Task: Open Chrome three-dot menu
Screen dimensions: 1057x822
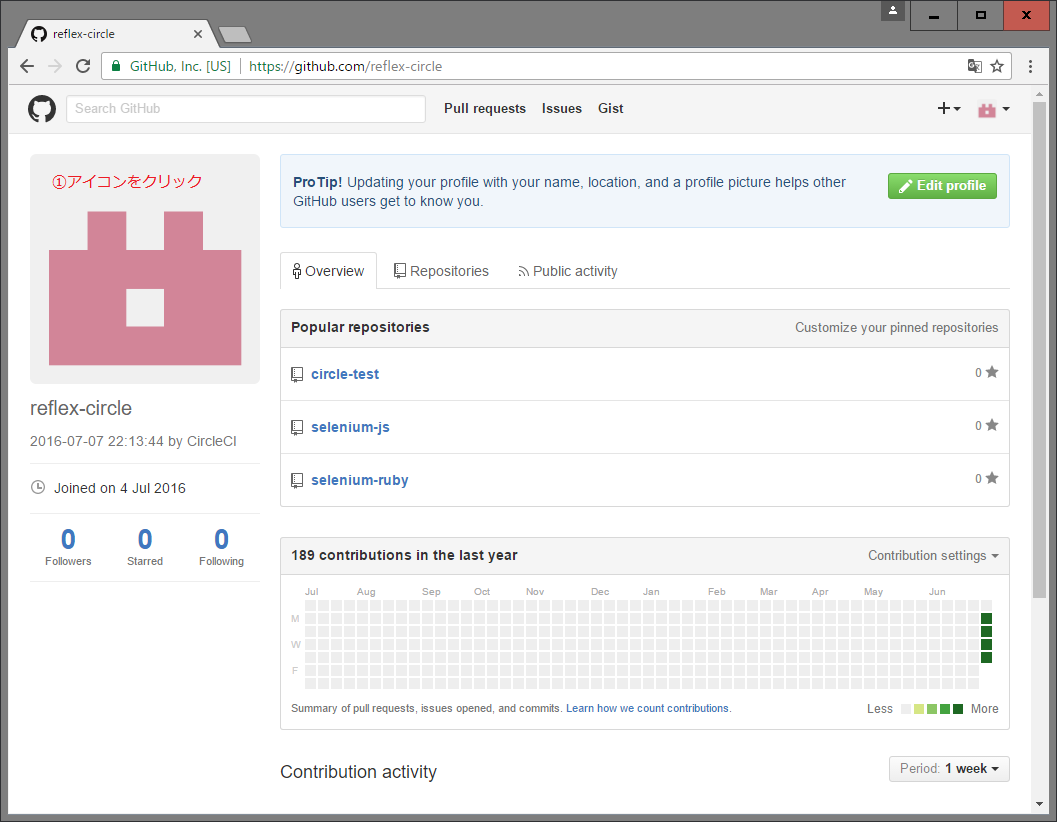Action: coord(1030,66)
